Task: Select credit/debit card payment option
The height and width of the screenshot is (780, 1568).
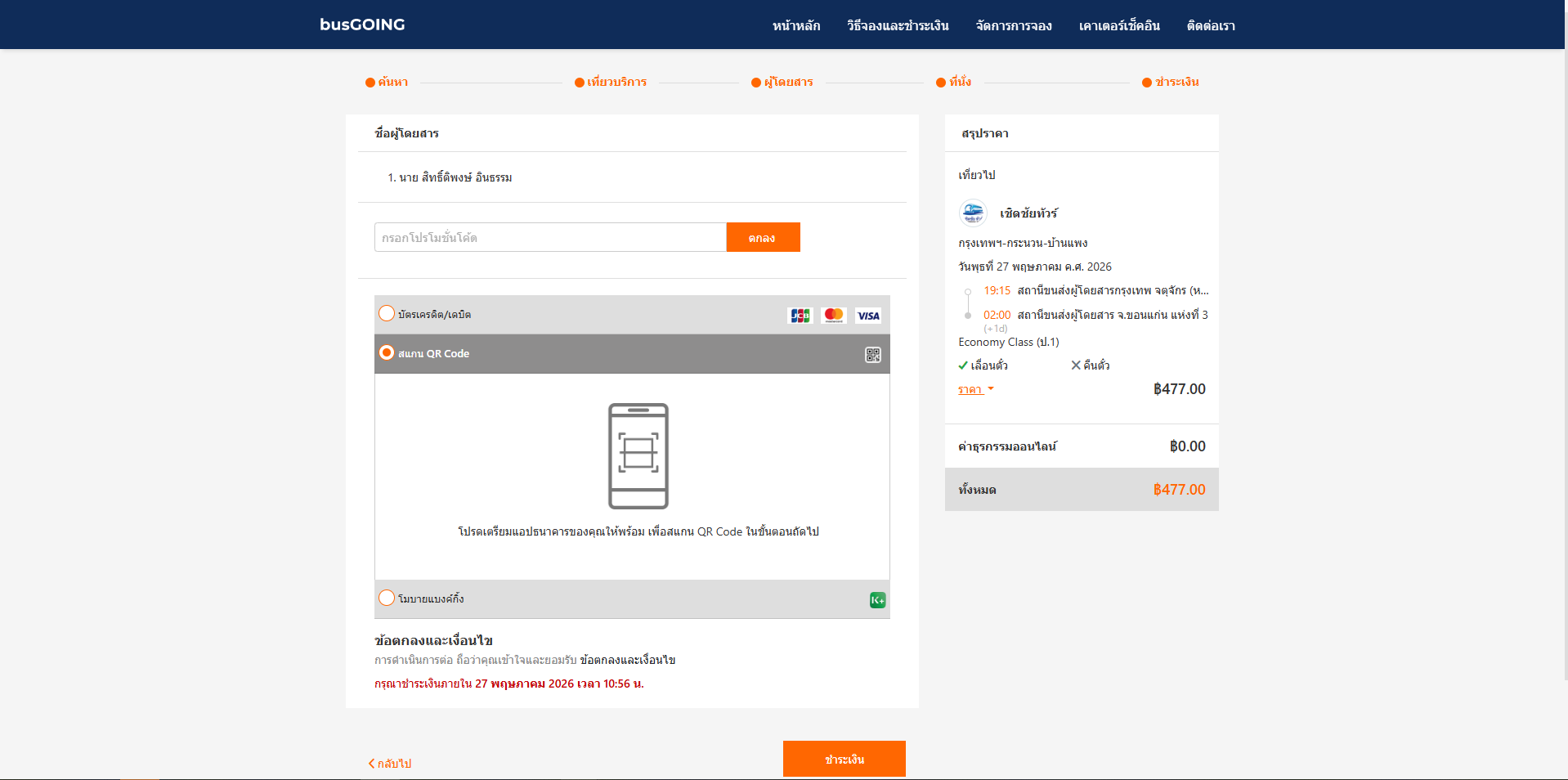Action: click(387, 314)
